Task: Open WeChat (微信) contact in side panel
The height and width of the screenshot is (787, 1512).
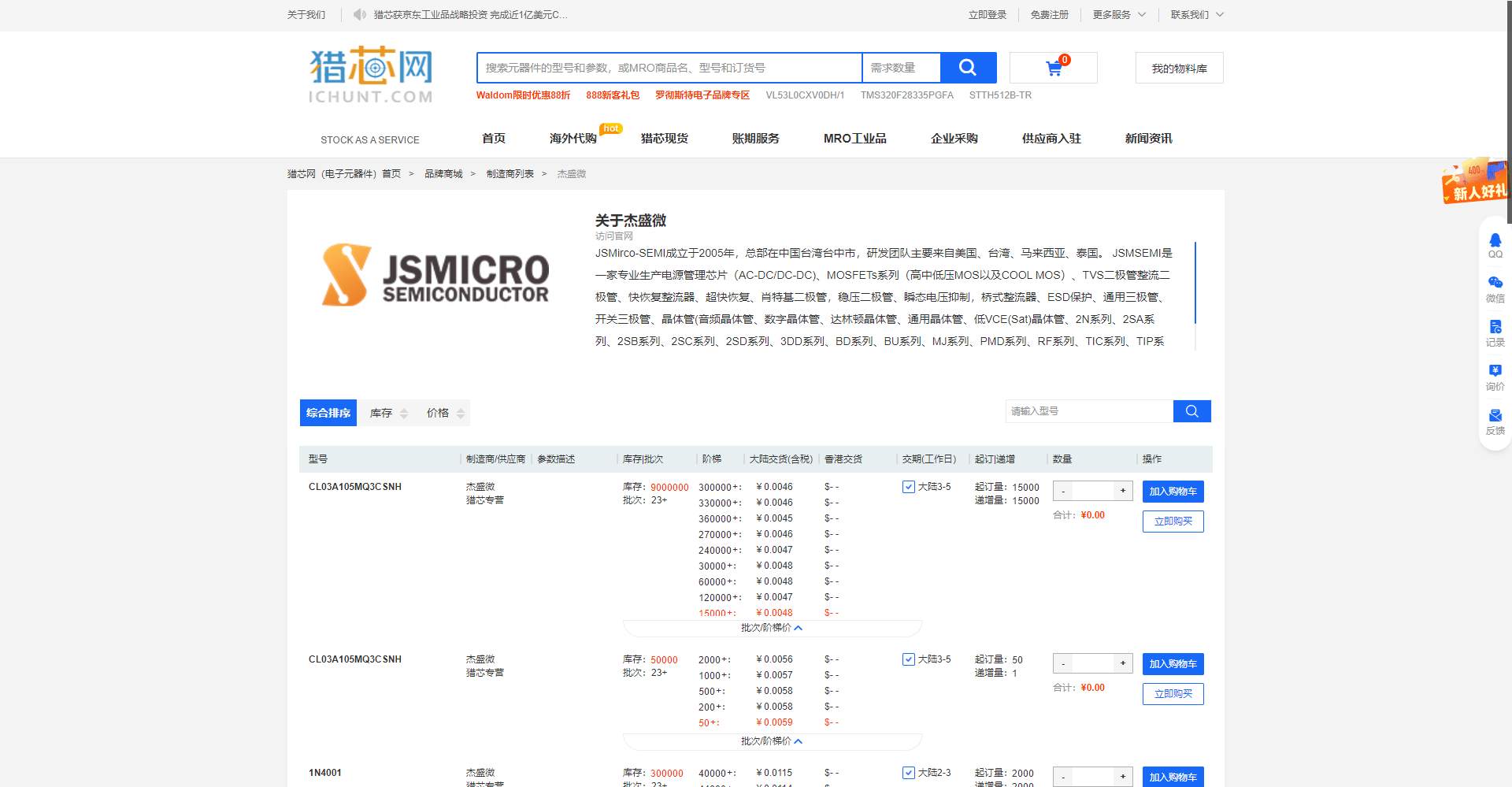Action: (x=1495, y=289)
